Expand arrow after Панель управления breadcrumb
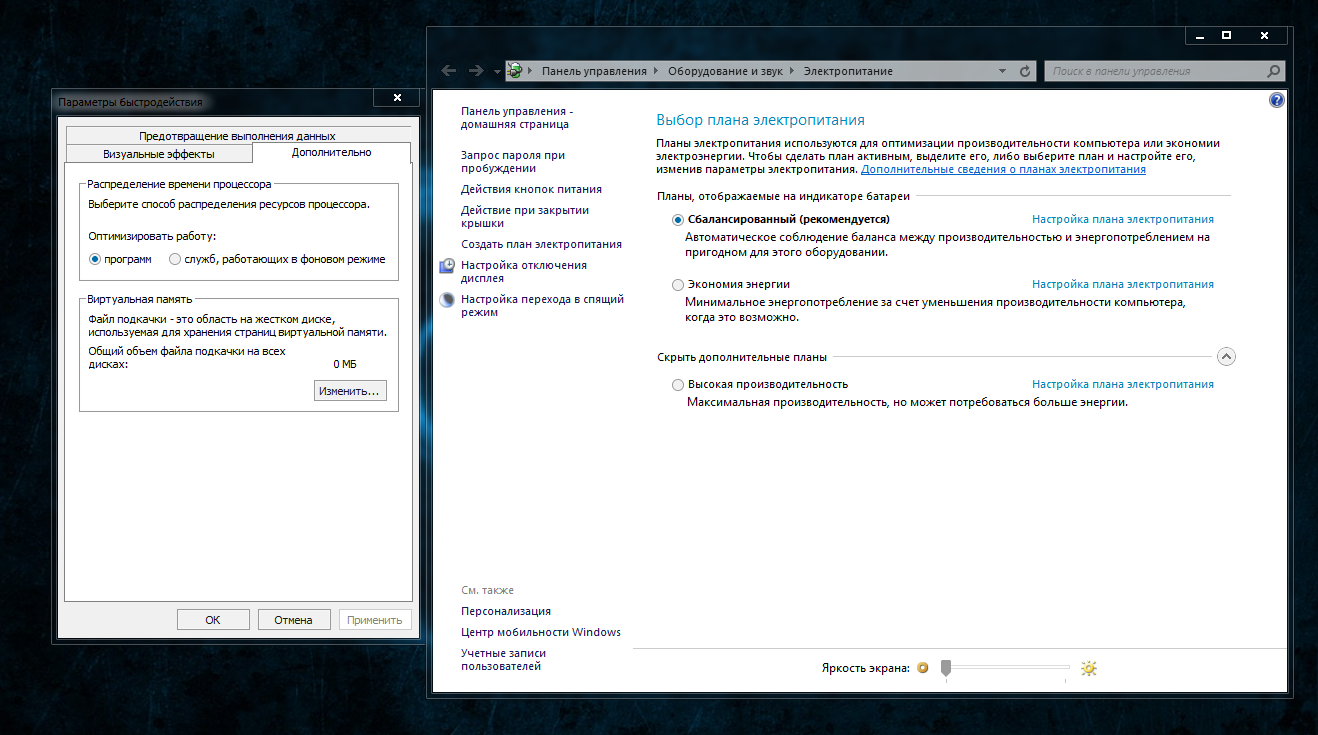 (657, 72)
